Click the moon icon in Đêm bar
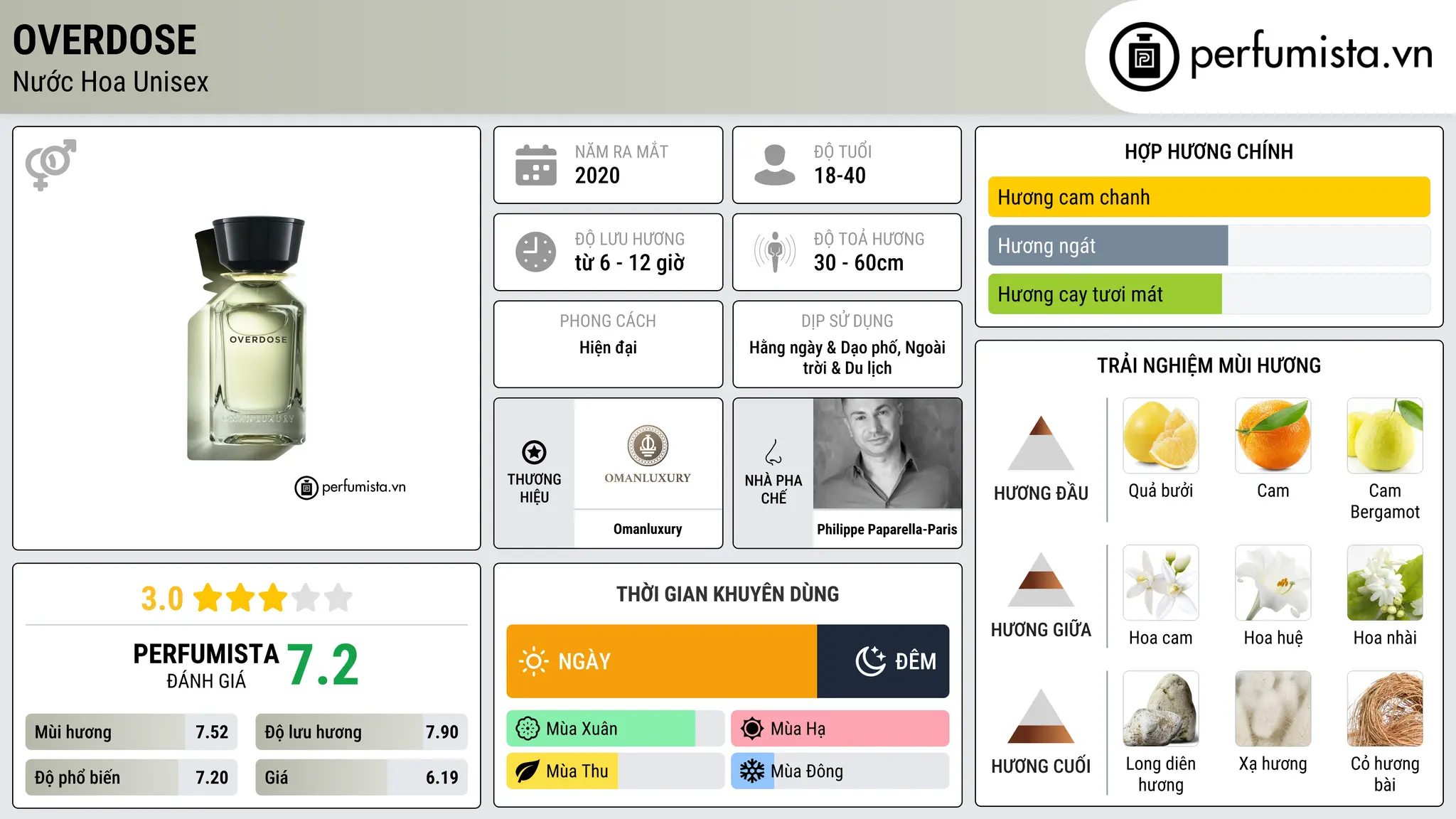This screenshot has width=1456, height=819. pos(870,661)
